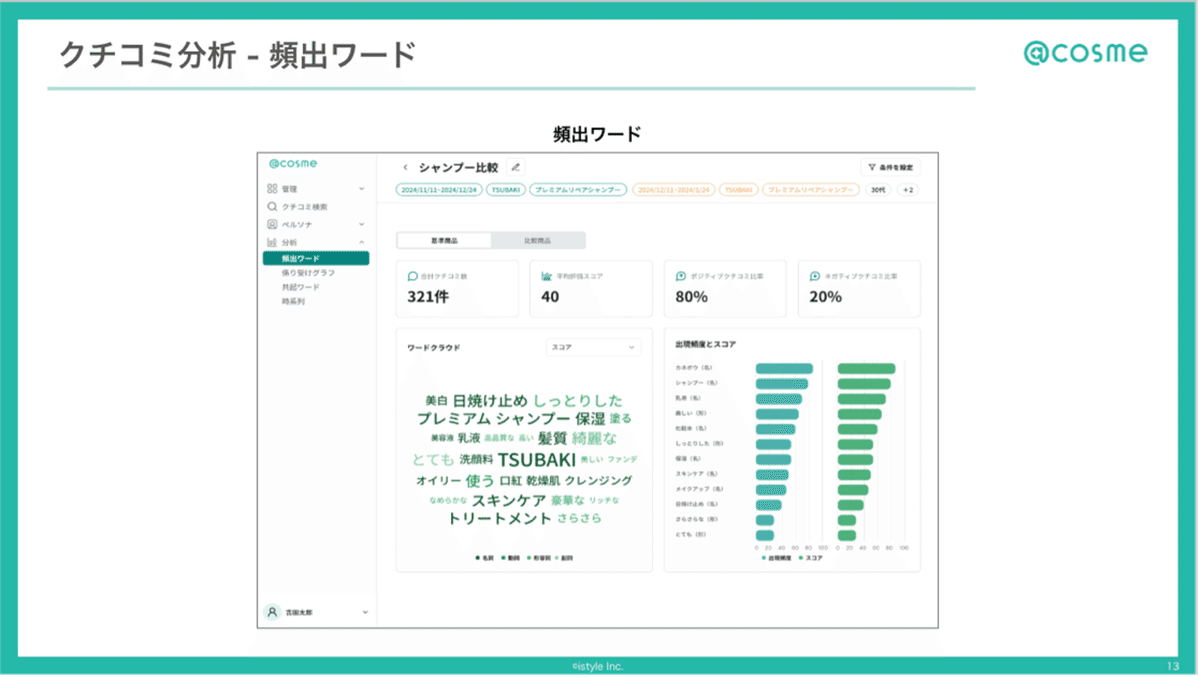Click the orange プレミアムリペアシャンプー chip
Screen dimensions: 1200x678
811,189
